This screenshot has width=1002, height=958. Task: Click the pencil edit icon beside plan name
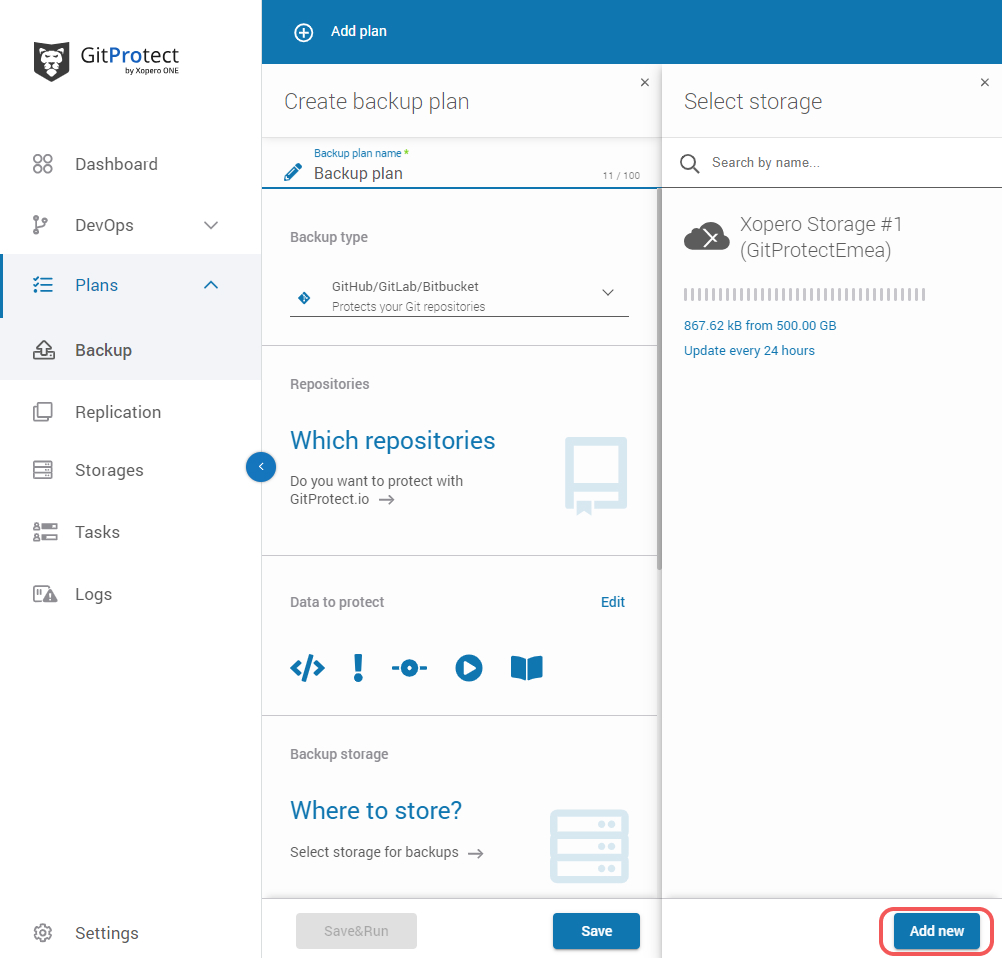(x=293, y=172)
